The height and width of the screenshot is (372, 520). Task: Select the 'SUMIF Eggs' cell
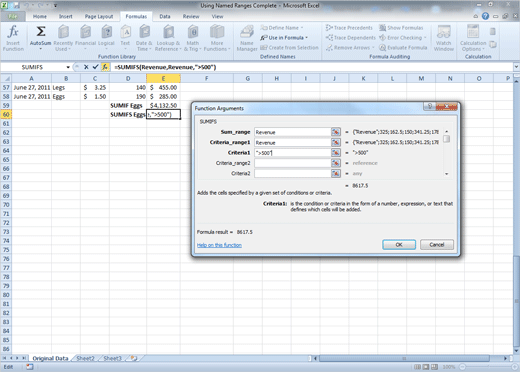(x=128, y=105)
